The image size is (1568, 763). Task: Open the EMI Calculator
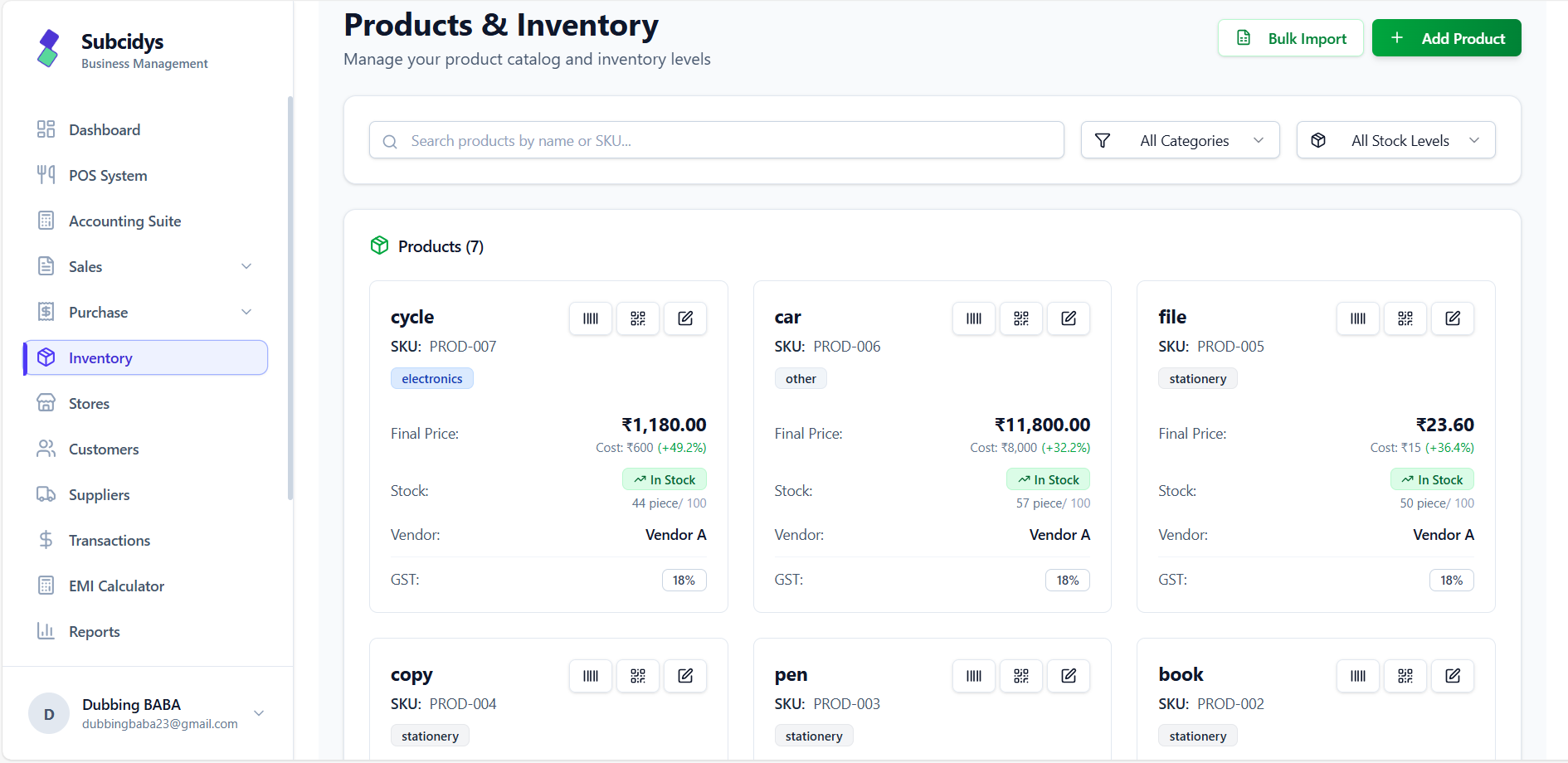(x=145, y=586)
